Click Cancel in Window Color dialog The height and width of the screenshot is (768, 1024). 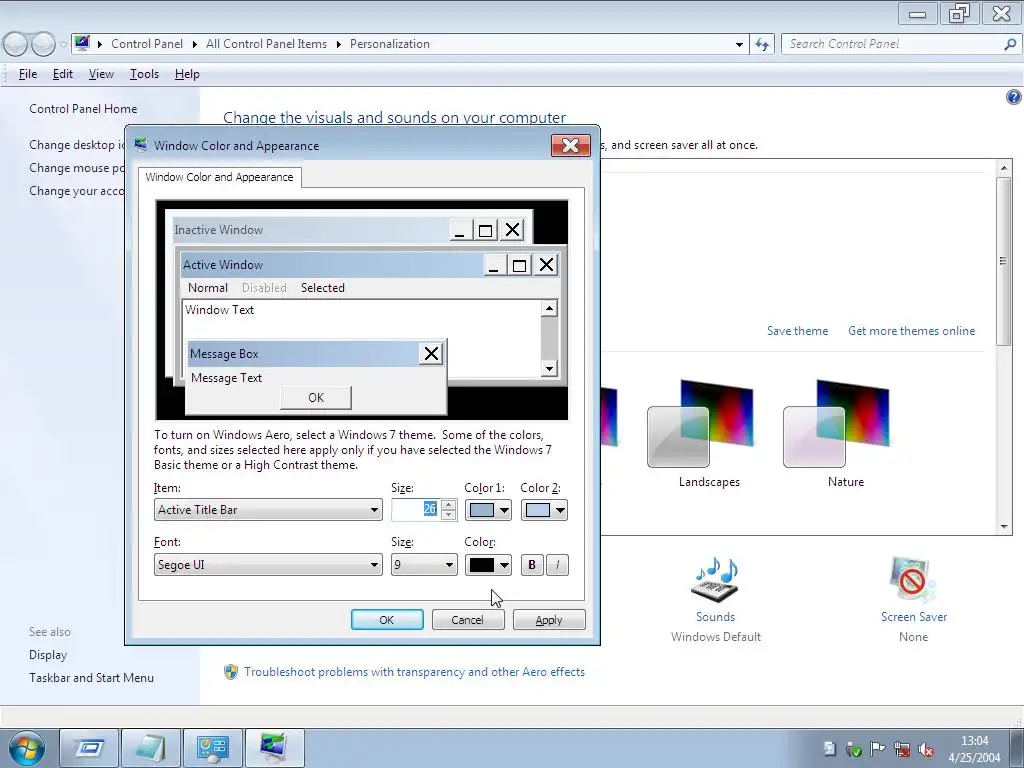click(468, 620)
